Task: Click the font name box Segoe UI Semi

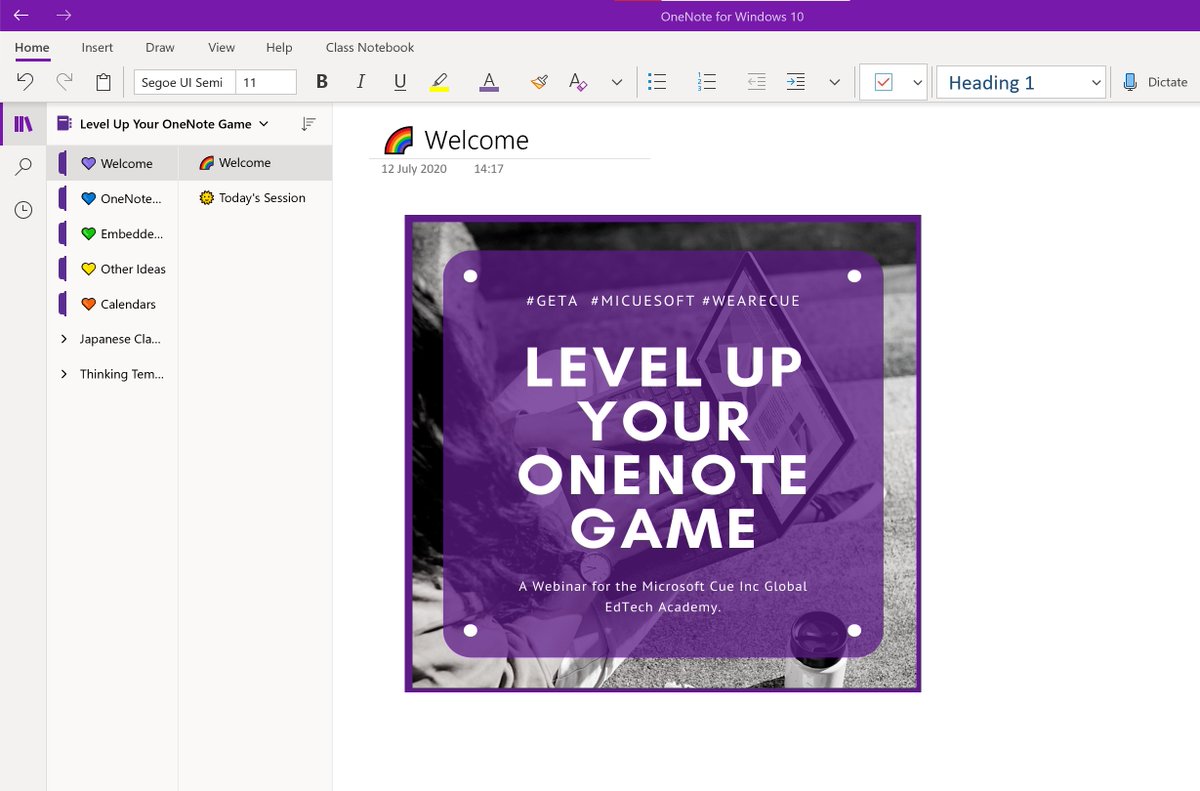Action: point(185,82)
